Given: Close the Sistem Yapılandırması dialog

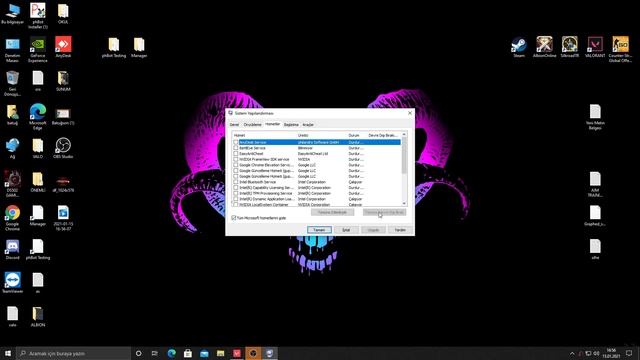Looking at the screenshot, I should tap(410, 113).
